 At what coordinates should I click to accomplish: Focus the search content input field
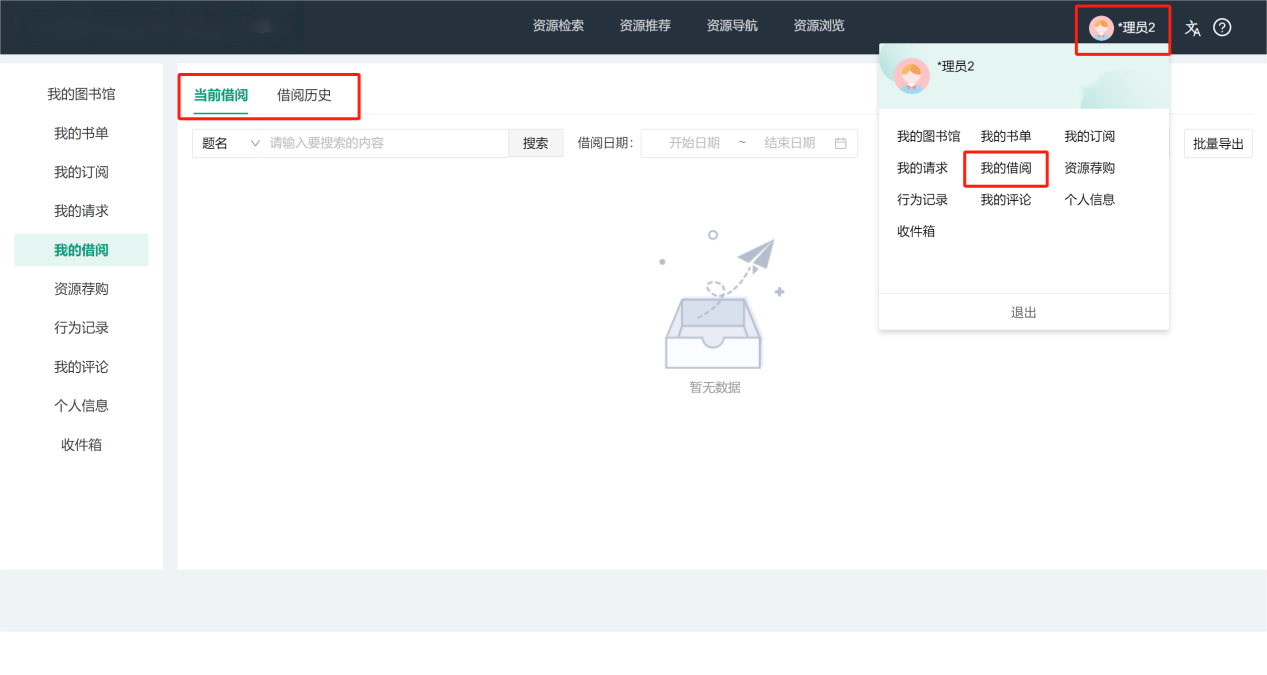[x=385, y=143]
